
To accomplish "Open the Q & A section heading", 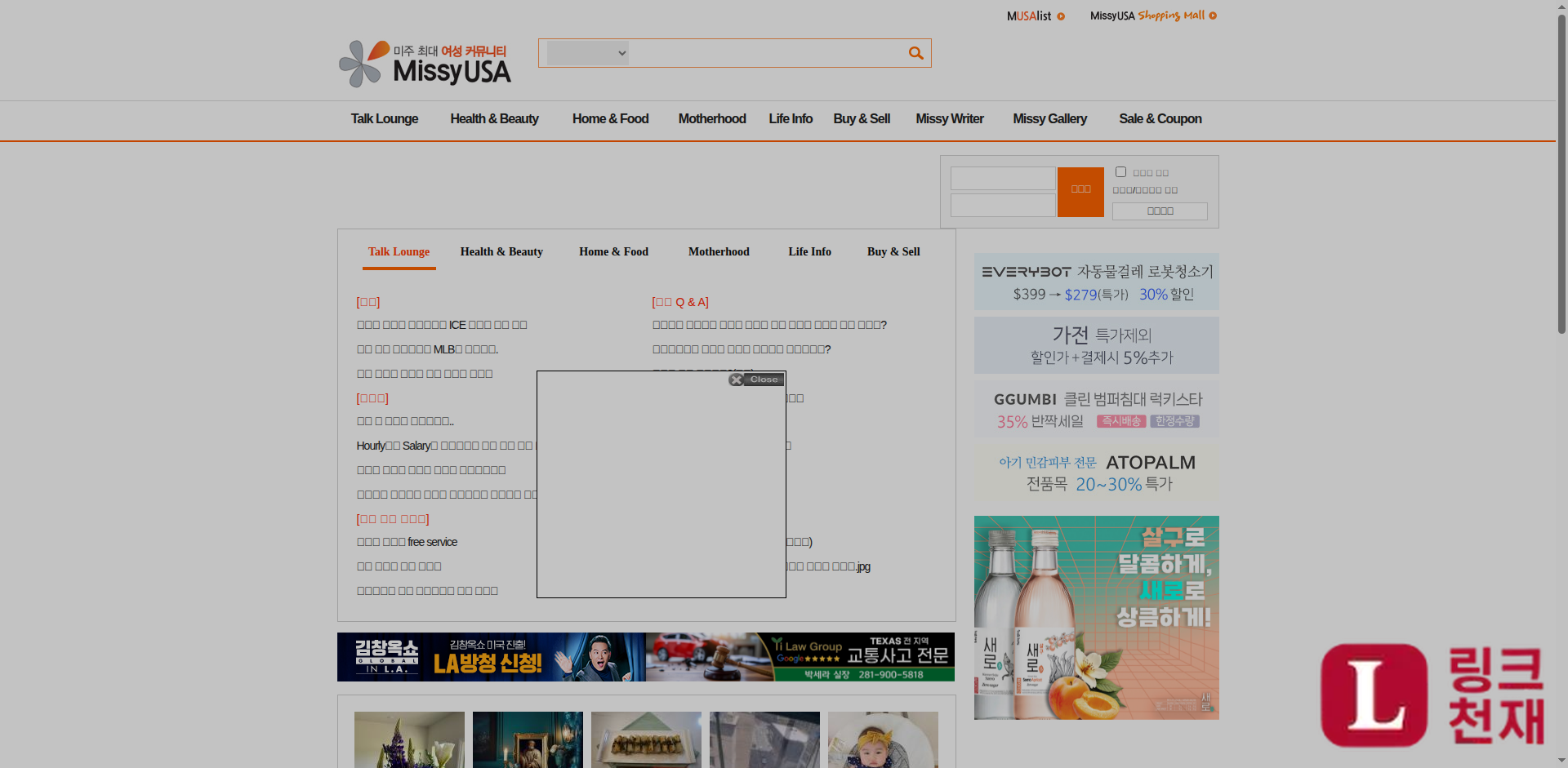I will 680,302.
